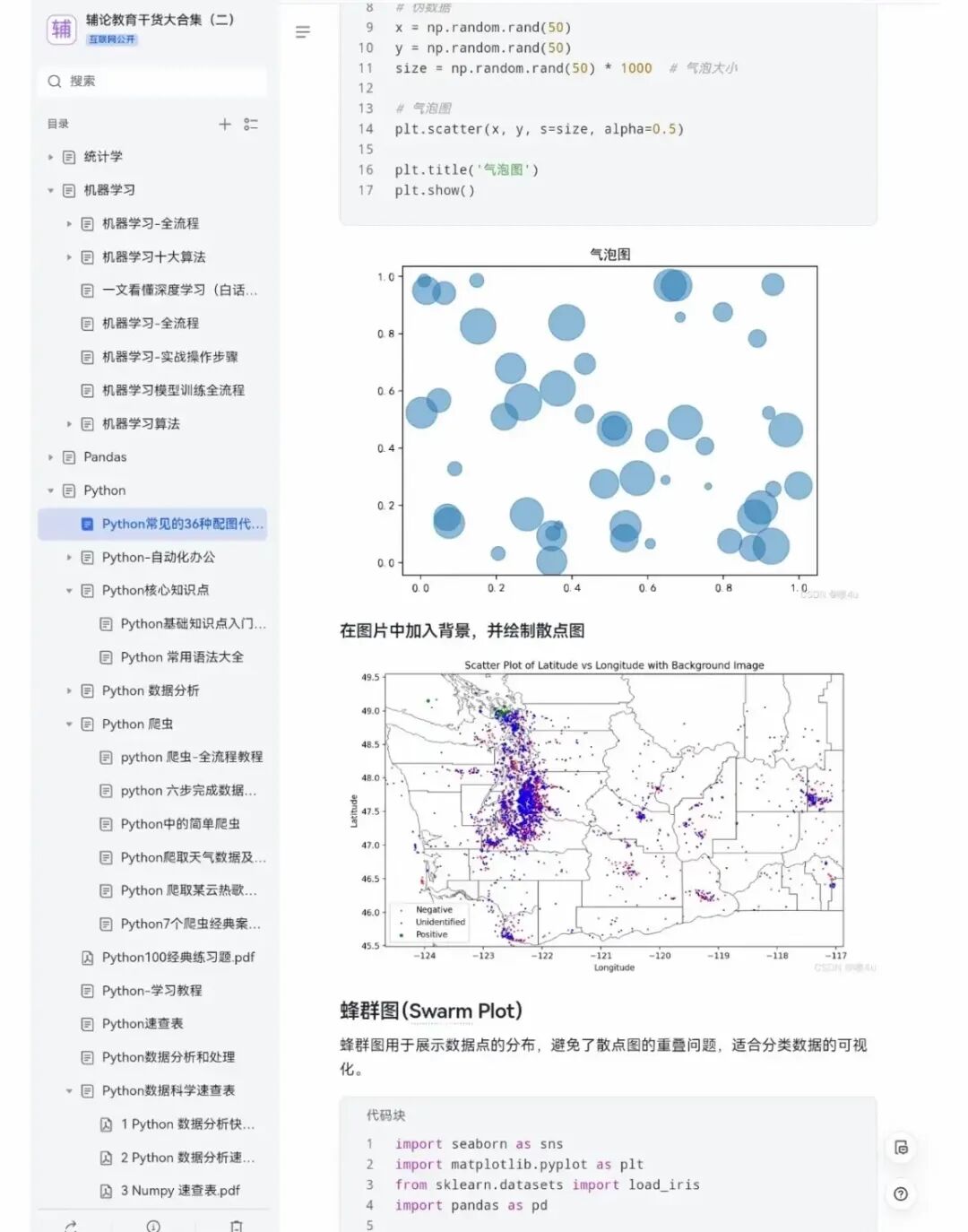Open Python数据分析和处理 document

coord(169,1057)
